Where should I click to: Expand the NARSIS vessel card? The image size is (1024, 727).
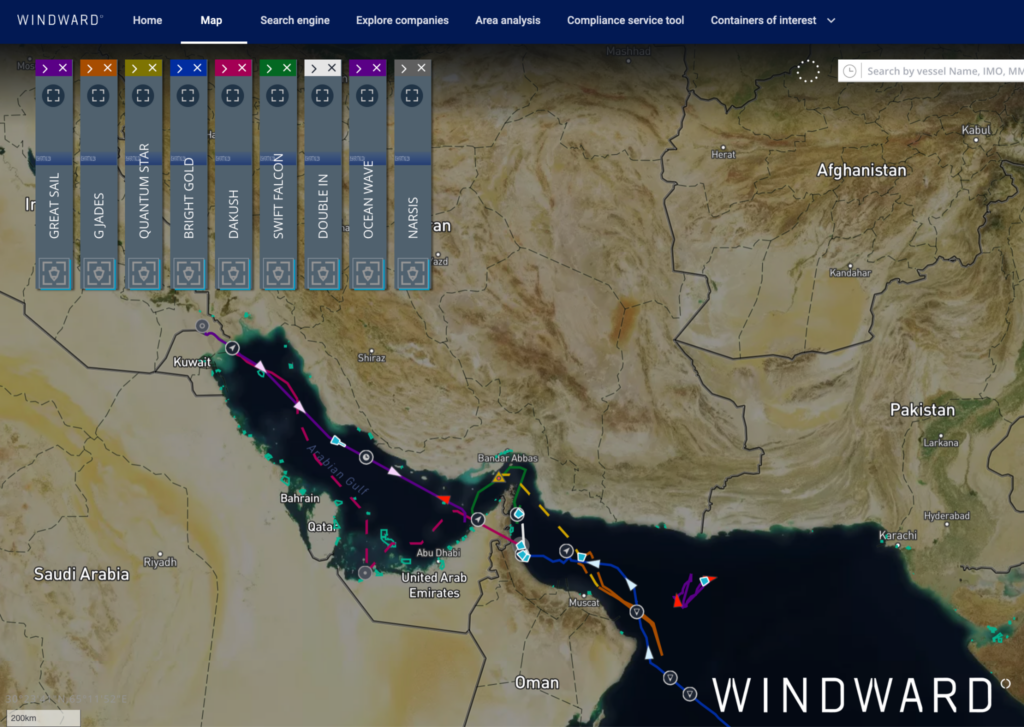[x=404, y=68]
